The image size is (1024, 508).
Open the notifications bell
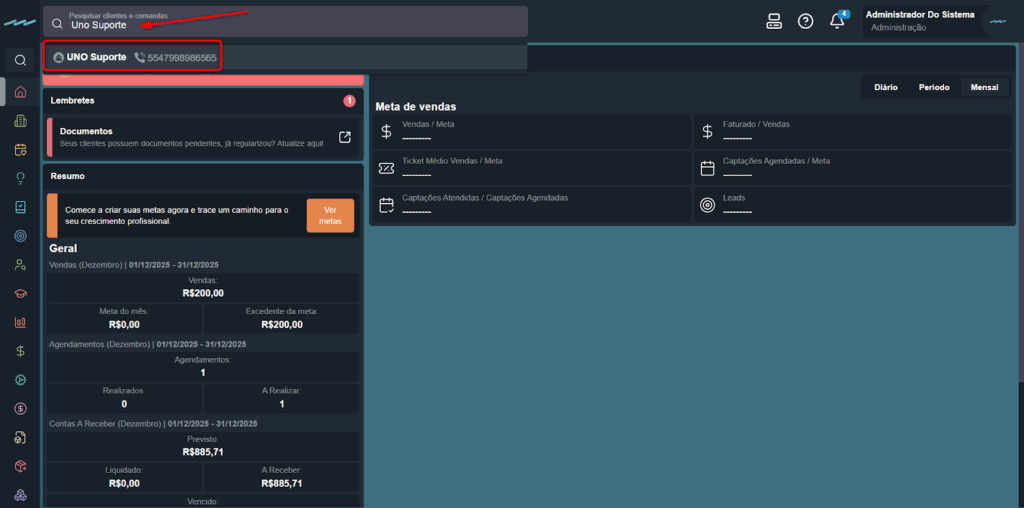(838, 21)
